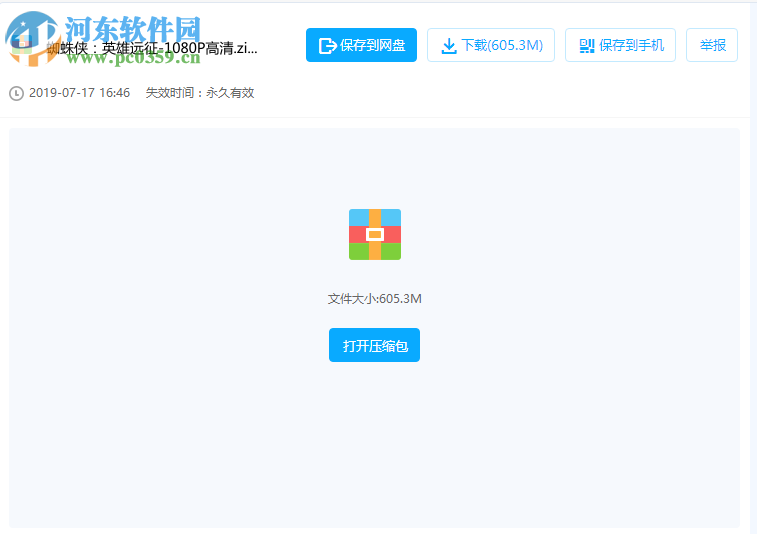This screenshot has width=757, height=534.
Task: Click the colorful zip archive file icon
Action: 375,235
